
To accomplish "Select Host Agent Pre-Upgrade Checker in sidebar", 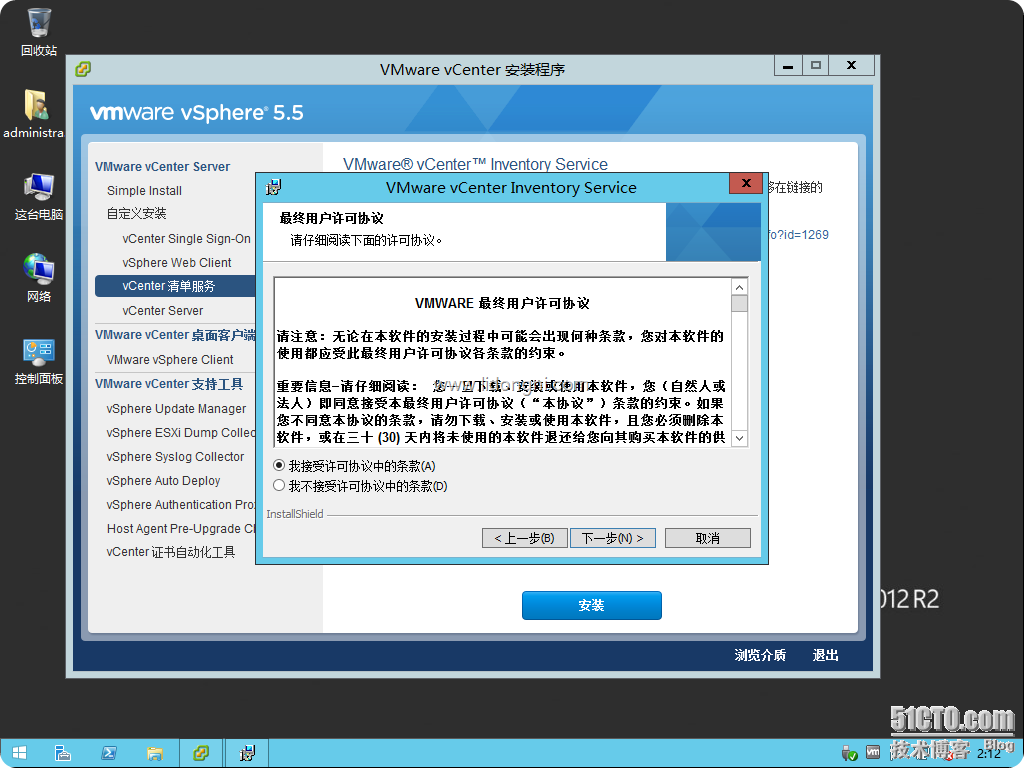I will click(181, 529).
